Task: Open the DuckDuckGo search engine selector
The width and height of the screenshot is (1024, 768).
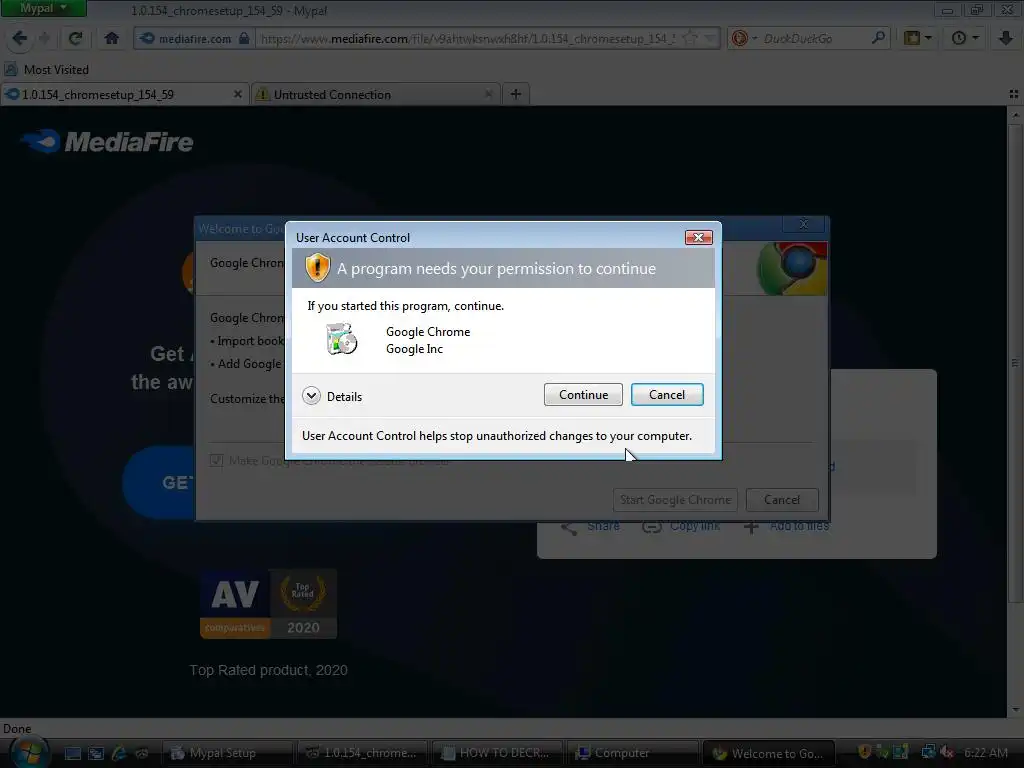Action: pos(744,39)
